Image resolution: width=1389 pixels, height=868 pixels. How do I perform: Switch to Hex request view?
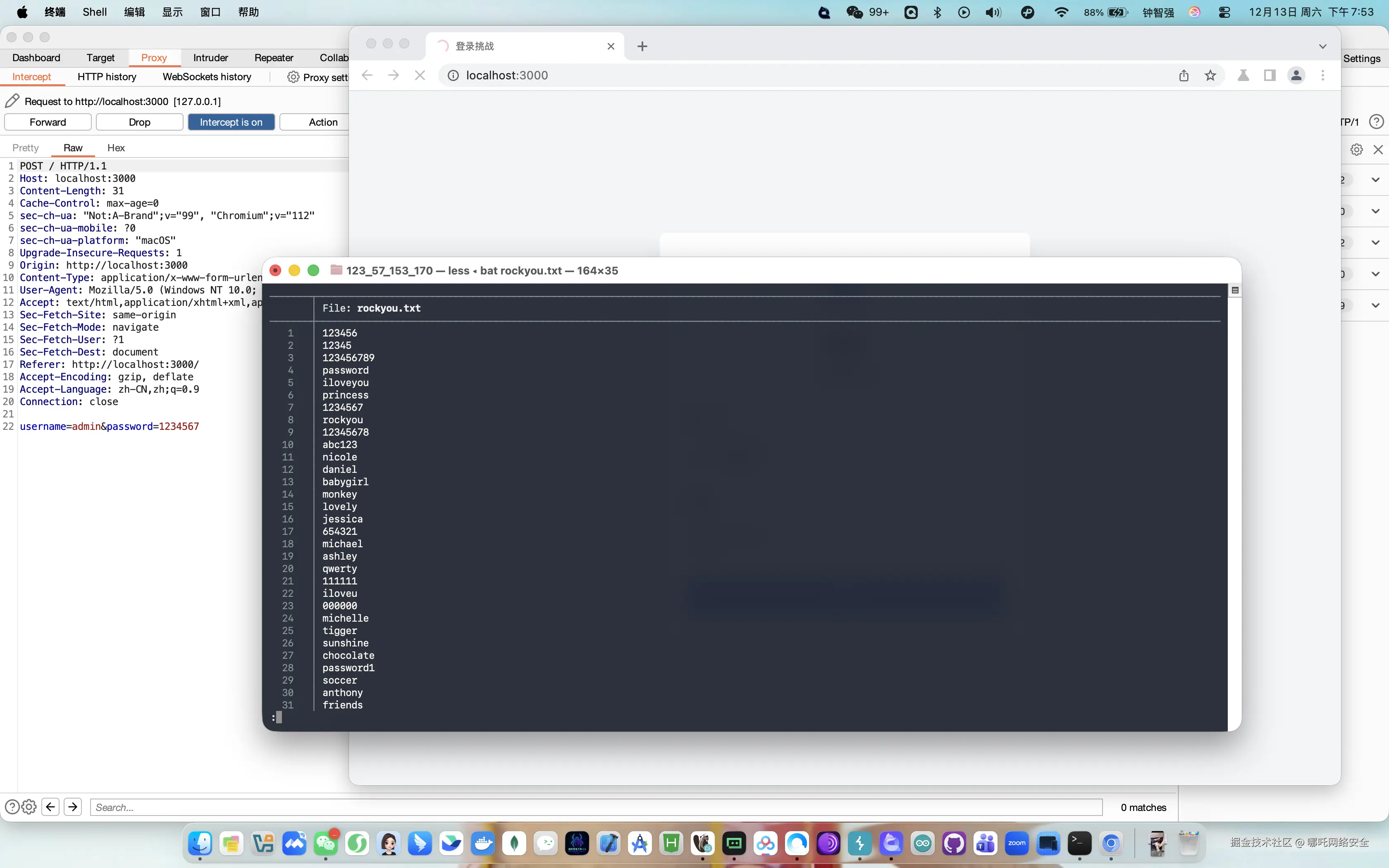pos(116,148)
